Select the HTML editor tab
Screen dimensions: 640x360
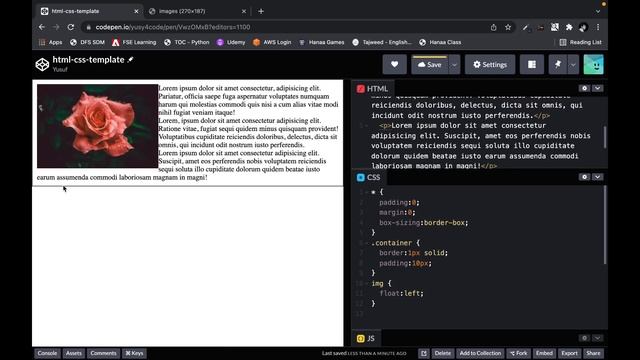[373, 89]
